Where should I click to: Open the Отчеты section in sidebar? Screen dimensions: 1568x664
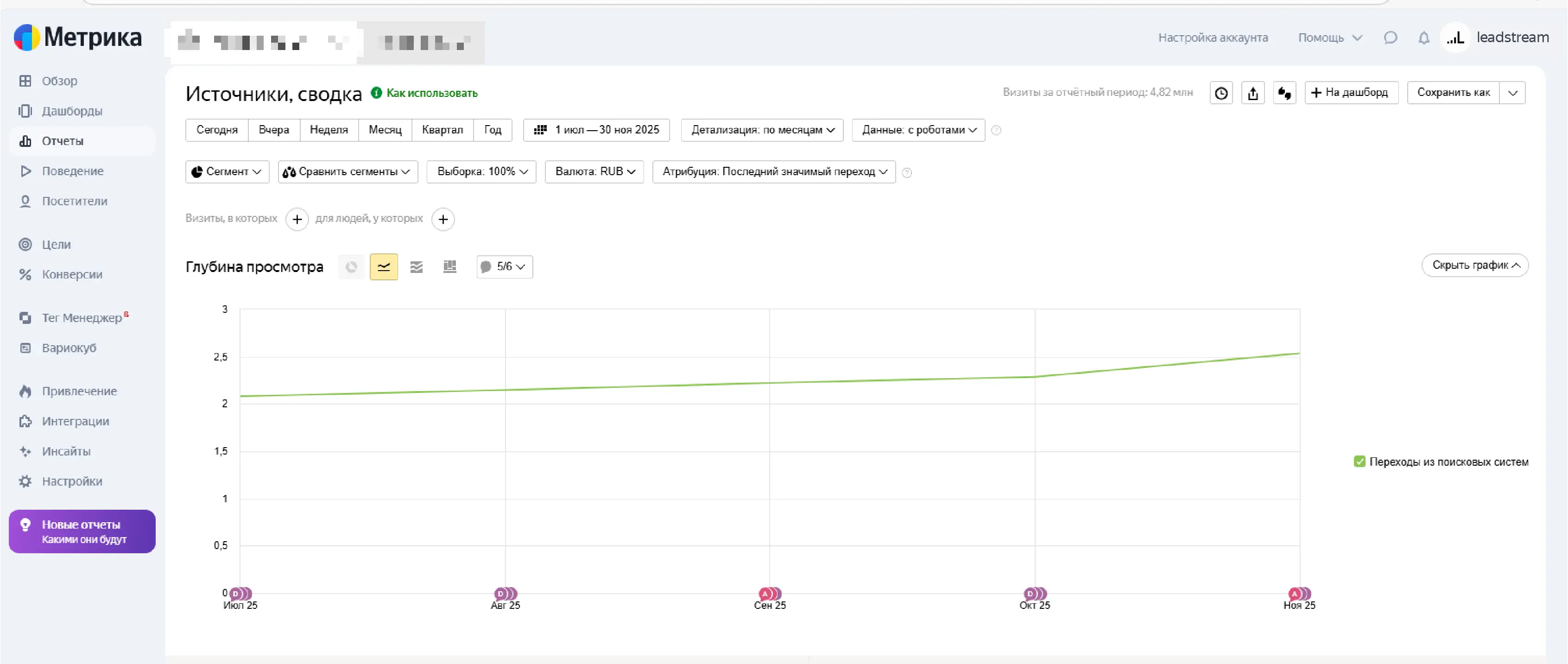[x=62, y=140]
